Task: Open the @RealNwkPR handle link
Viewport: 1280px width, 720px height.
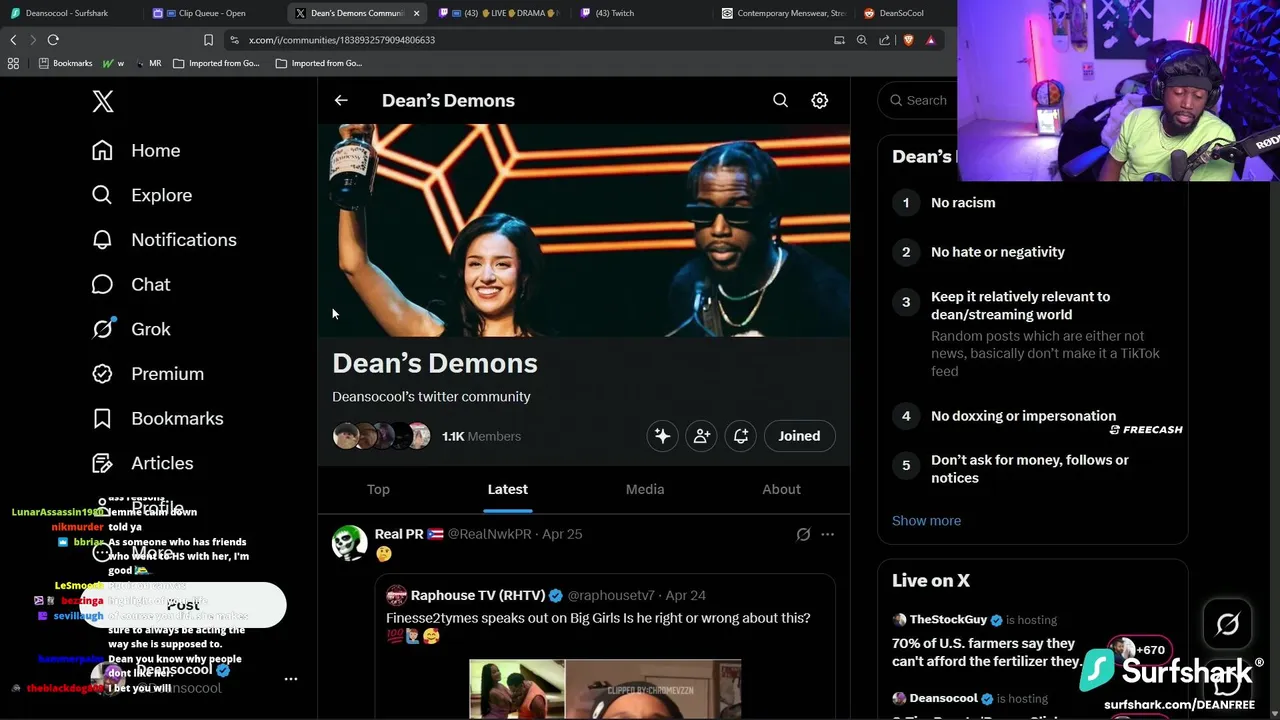Action: [x=489, y=534]
